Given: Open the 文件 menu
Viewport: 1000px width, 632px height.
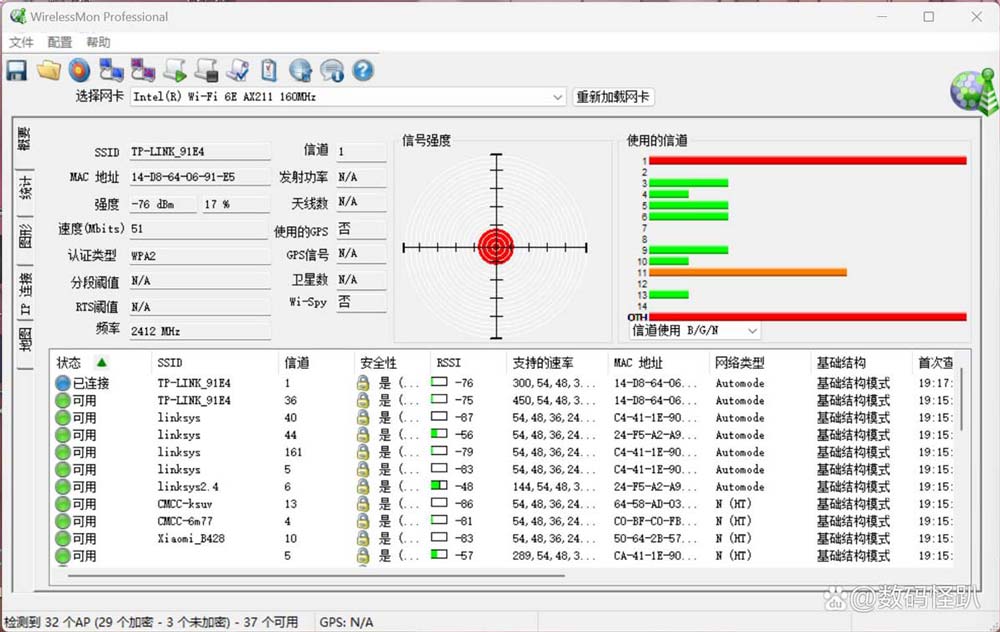Looking at the screenshot, I should pyautogui.click(x=21, y=42).
